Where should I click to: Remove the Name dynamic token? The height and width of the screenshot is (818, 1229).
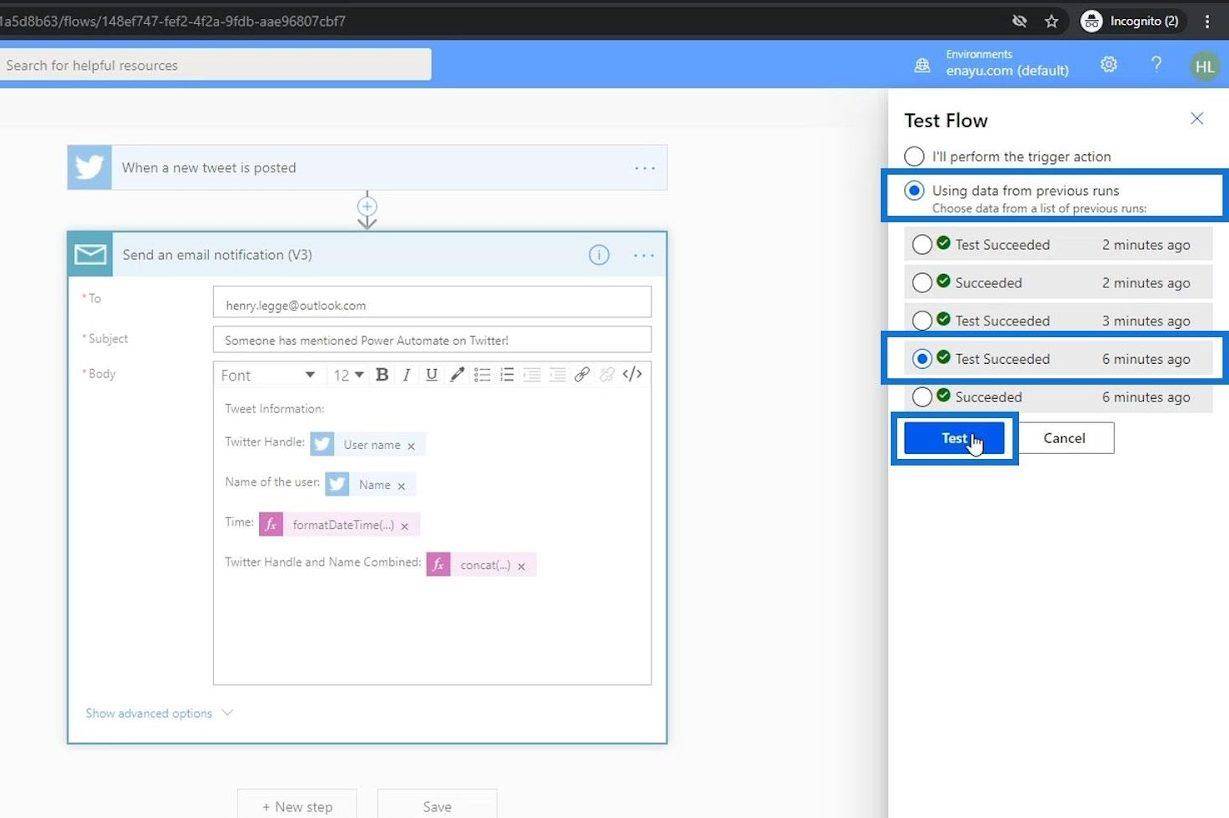401,486
